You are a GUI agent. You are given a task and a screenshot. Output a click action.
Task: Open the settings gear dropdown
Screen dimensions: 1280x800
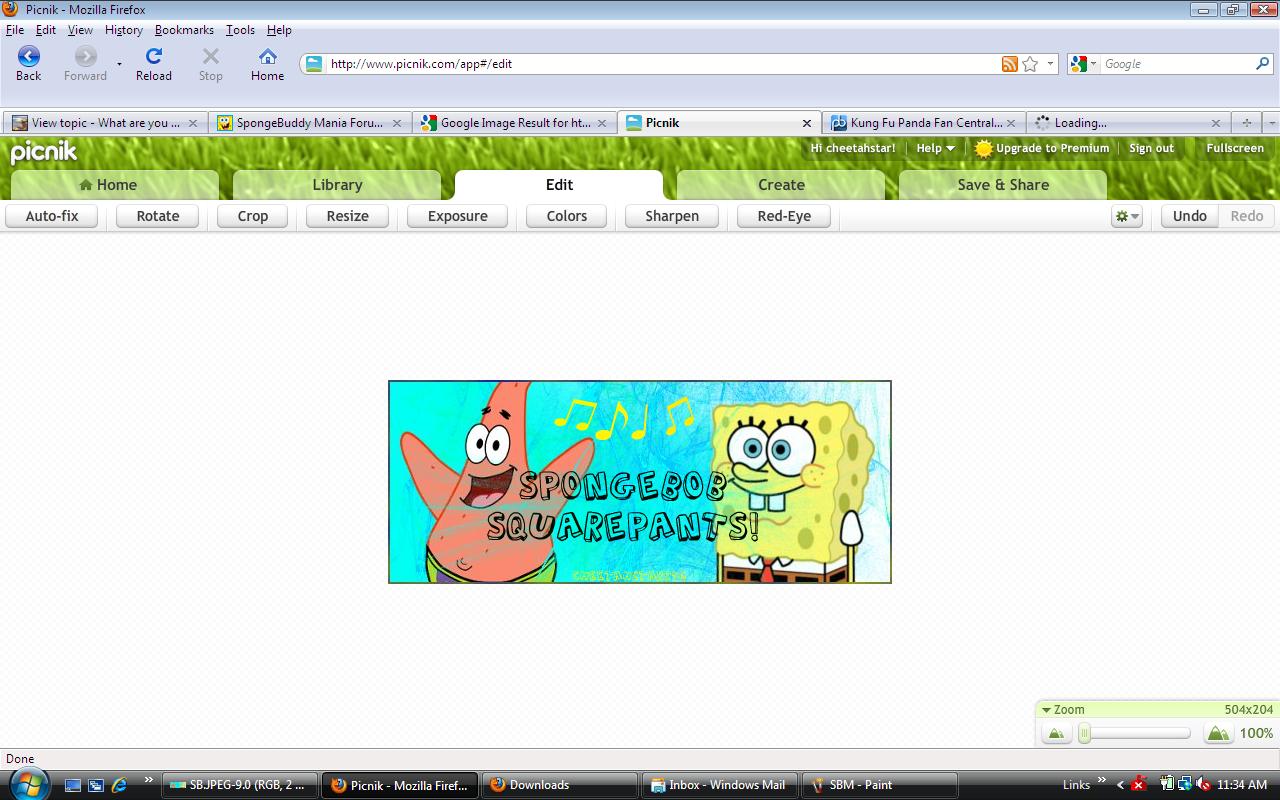pos(1126,216)
